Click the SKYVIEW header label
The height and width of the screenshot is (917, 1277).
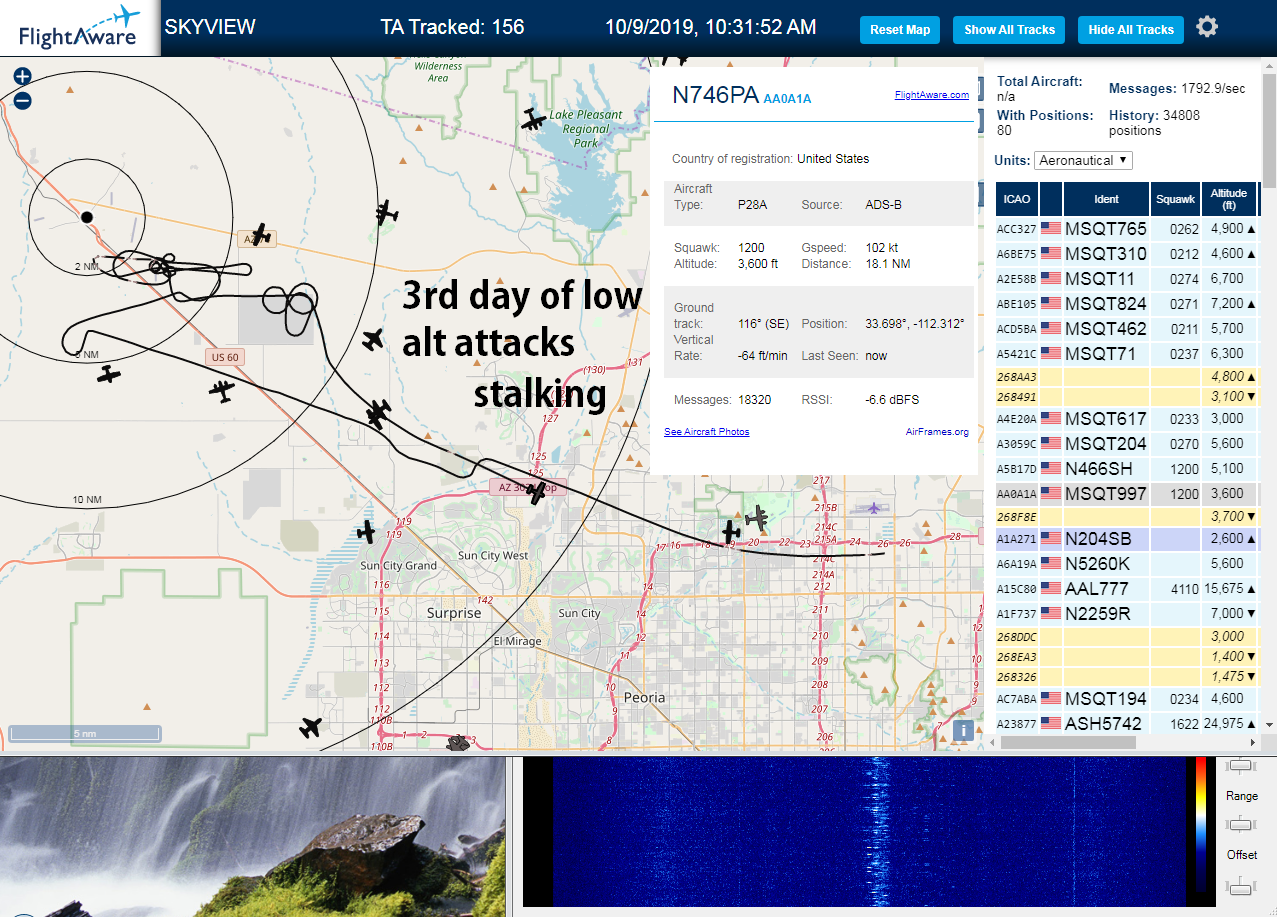210,27
